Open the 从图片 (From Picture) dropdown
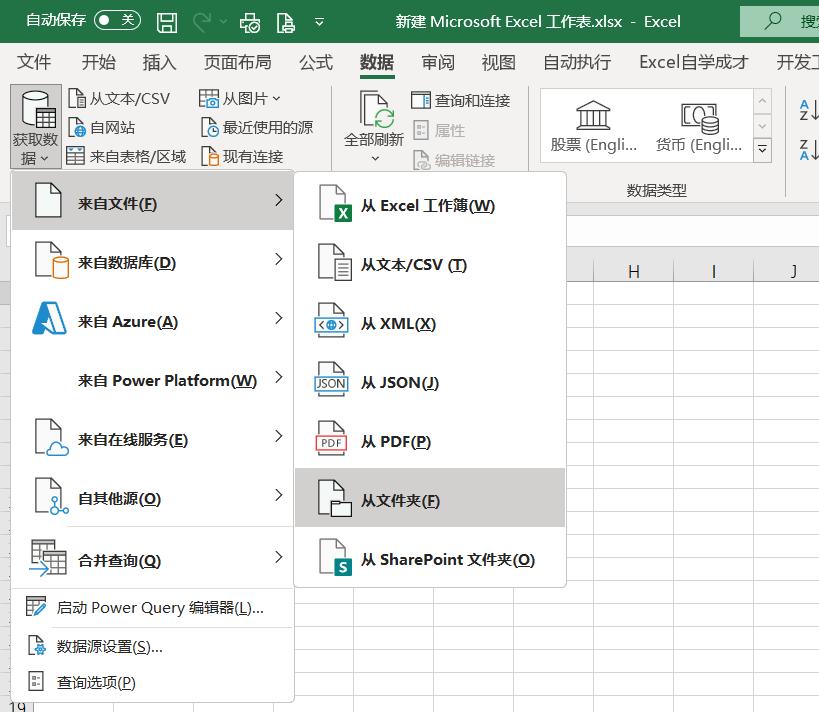Screen dimensions: 819x712 240,98
